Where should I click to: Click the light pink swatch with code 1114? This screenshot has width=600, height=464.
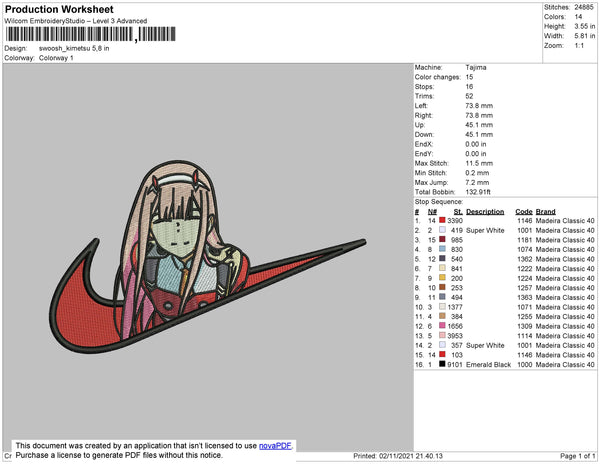pos(442,335)
